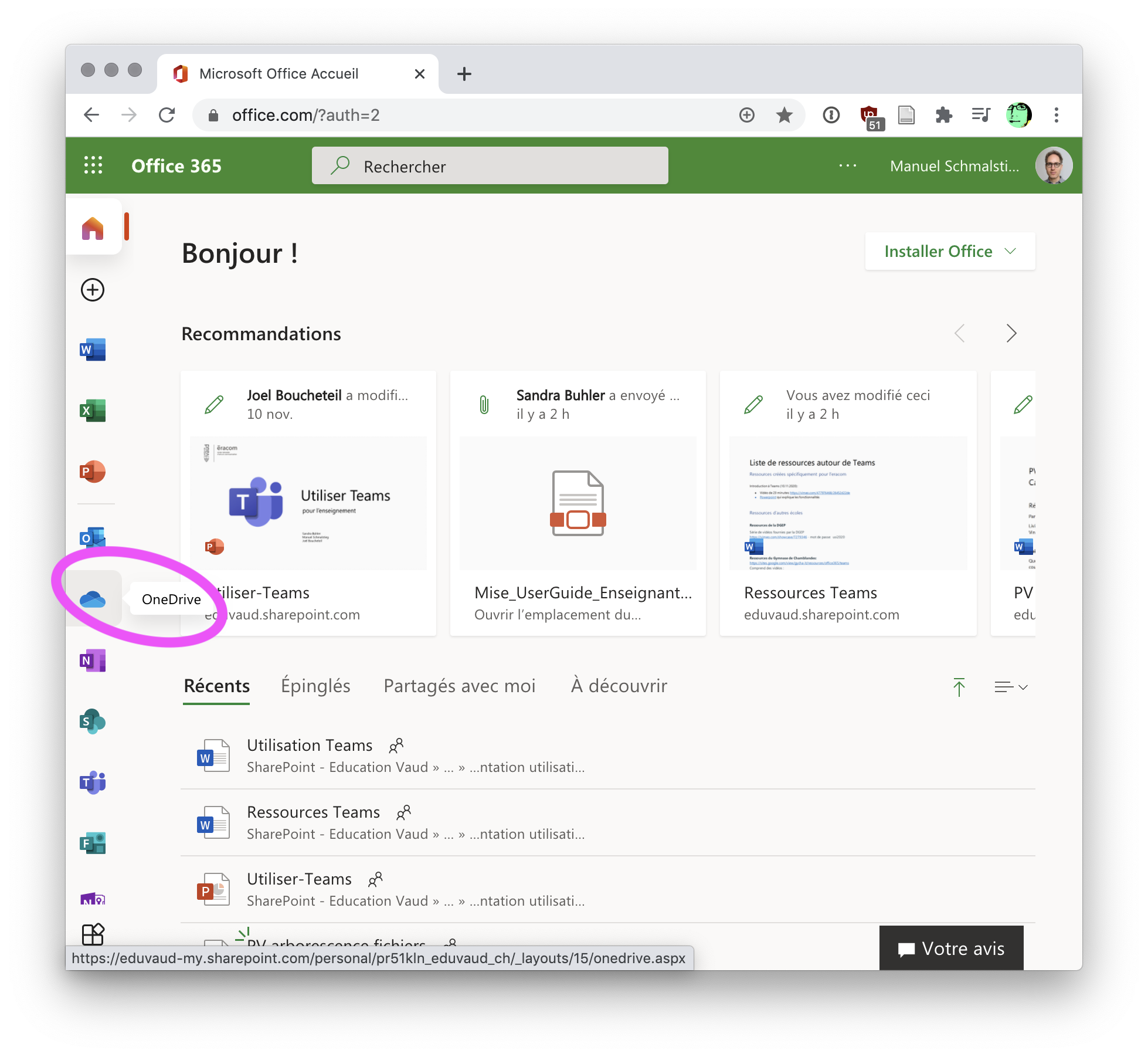Click the install app plus icon in address bar

747,115
